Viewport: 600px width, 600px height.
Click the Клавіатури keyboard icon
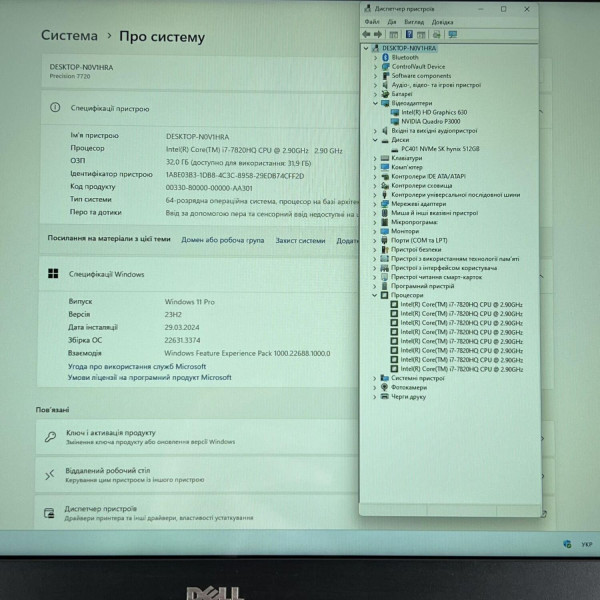click(x=385, y=158)
